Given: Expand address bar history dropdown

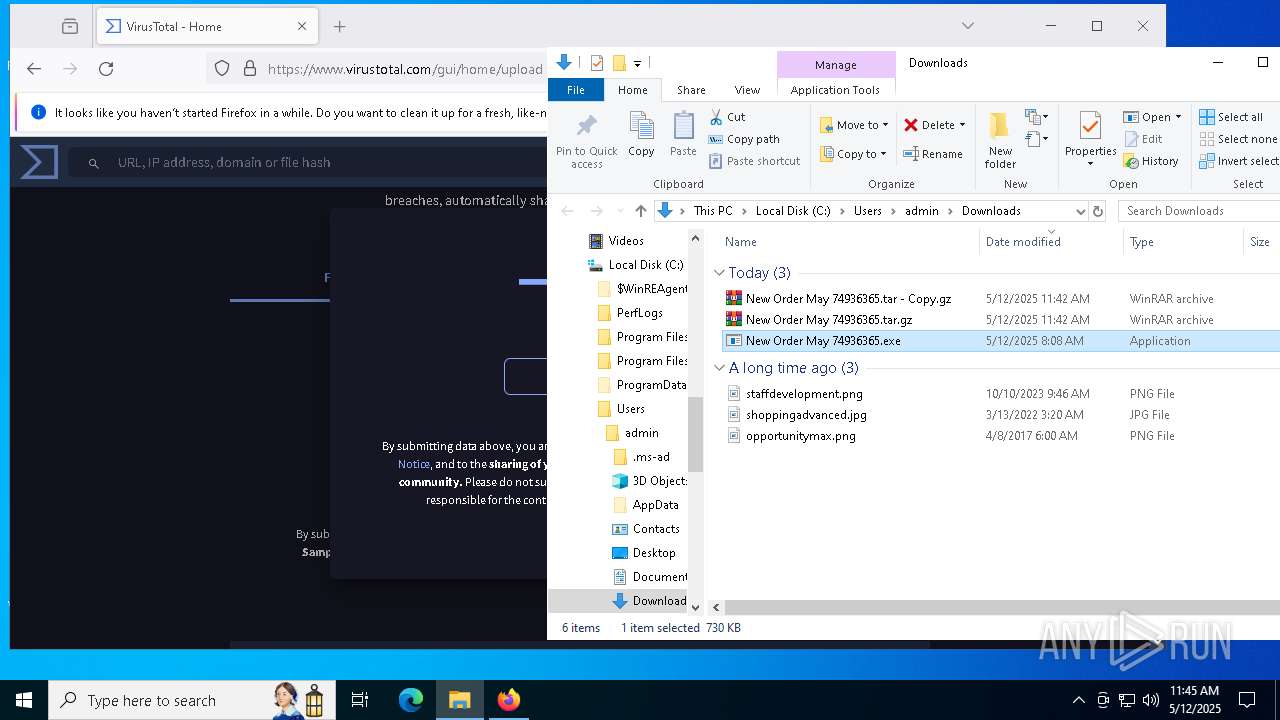Looking at the screenshot, I should (1080, 211).
